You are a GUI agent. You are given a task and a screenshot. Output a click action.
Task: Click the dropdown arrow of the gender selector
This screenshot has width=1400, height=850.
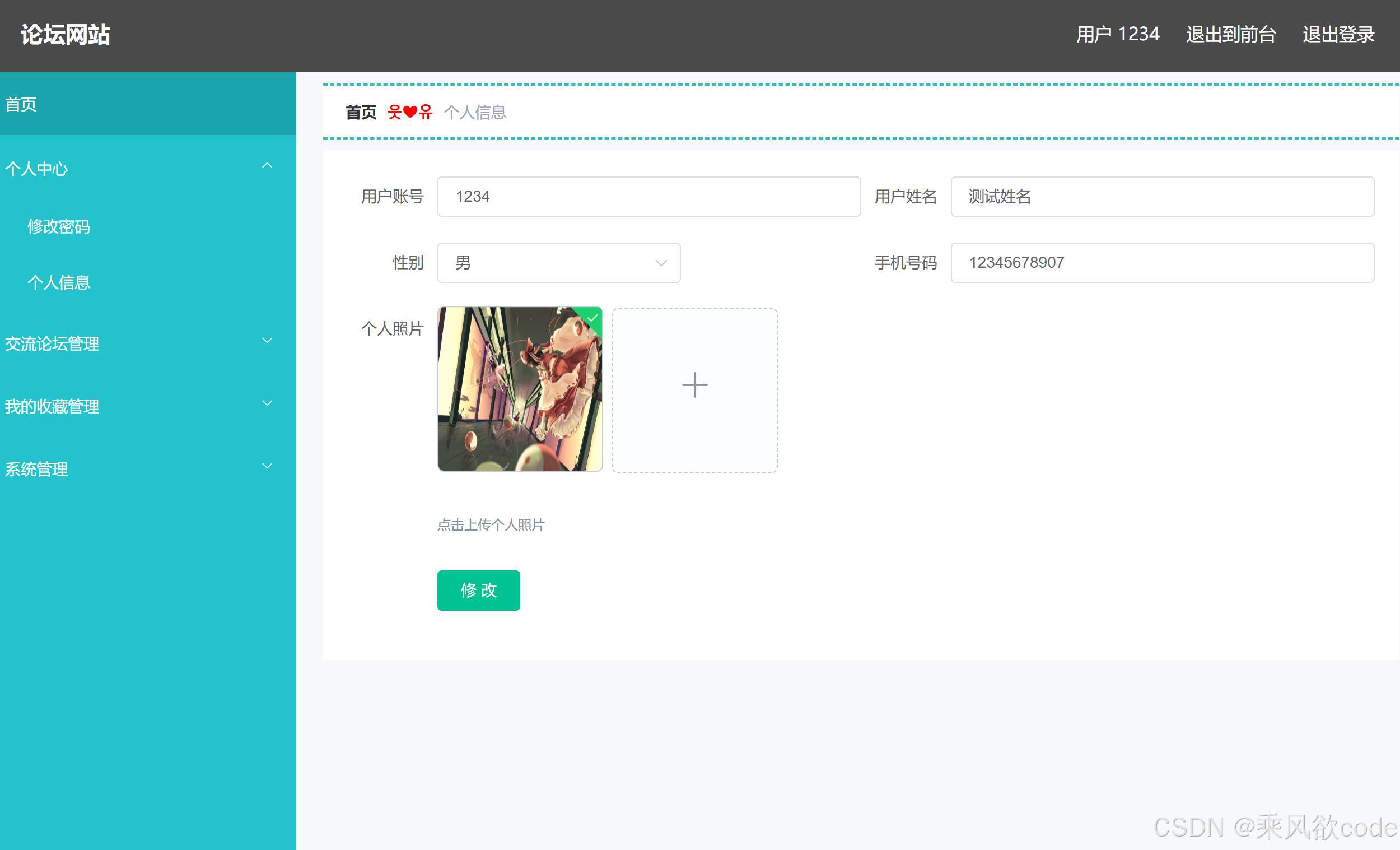point(660,263)
